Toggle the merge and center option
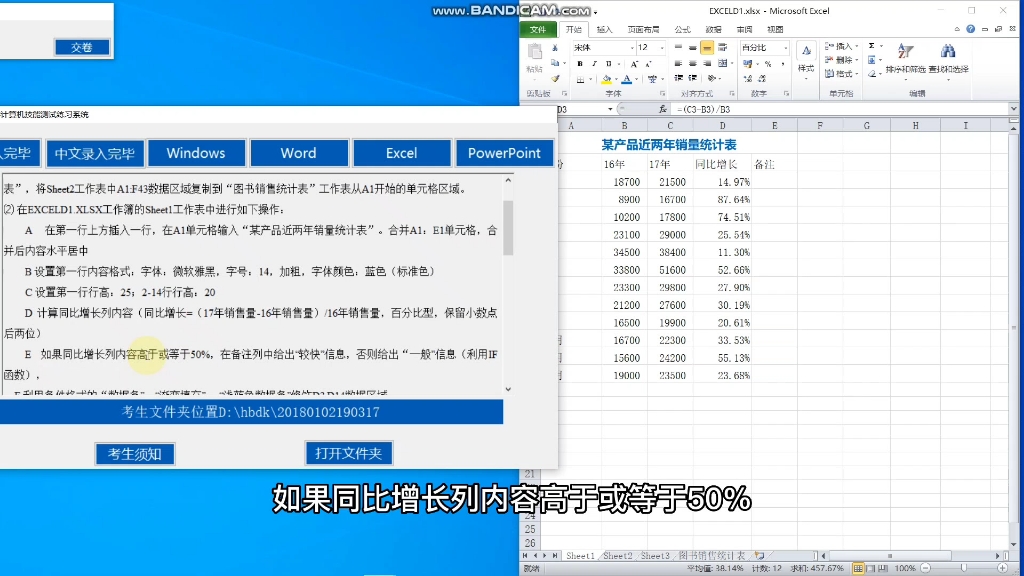This screenshot has width=1024, height=576. pyautogui.click(x=723, y=64)
